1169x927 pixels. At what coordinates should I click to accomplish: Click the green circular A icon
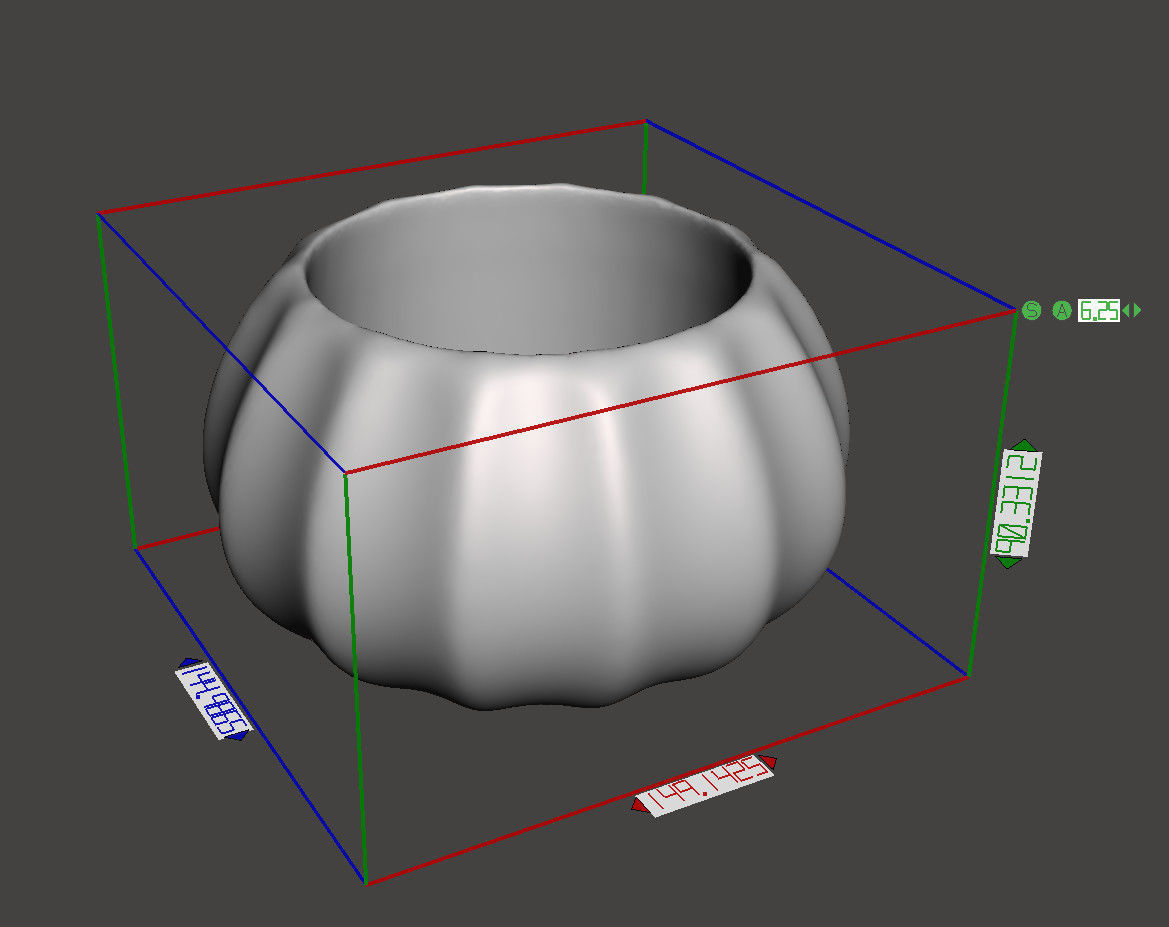pos(1062,310)
